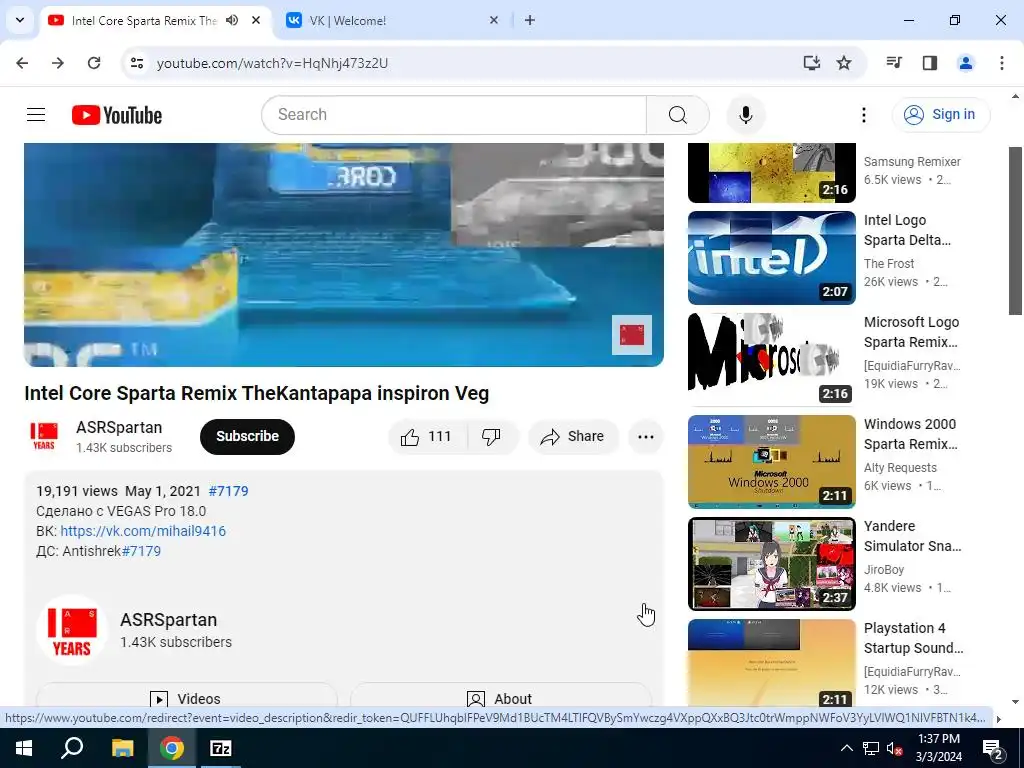Screen dimensions: 1024x768
Task: Close the VK Welcome tab
Action: pos(494,20)
